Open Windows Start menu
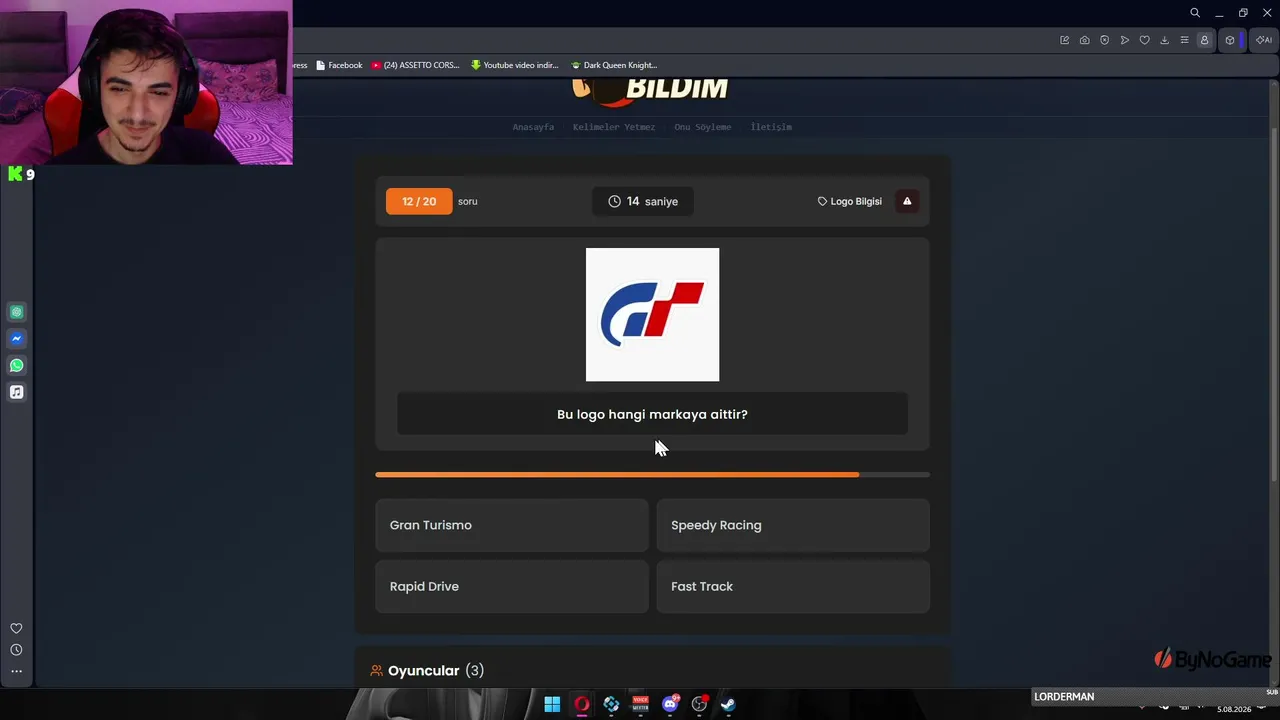Viewport: 1280px width, 720px height. tap(552, 704)
